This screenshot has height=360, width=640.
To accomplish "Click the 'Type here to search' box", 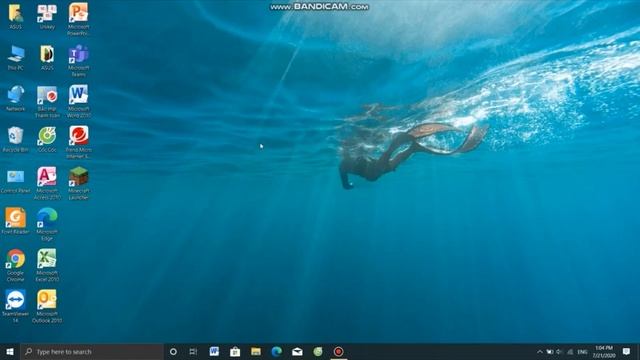I will coord(92,351).
